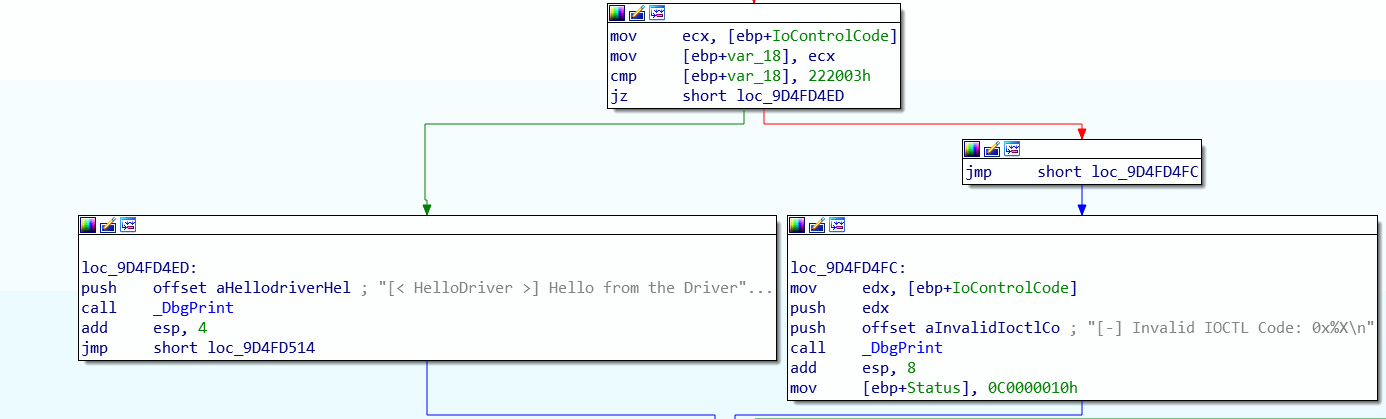This screenshot has width=1386, height=419.
Task: Click the 'push edx' instruction
Action: (x=839, y=308)
